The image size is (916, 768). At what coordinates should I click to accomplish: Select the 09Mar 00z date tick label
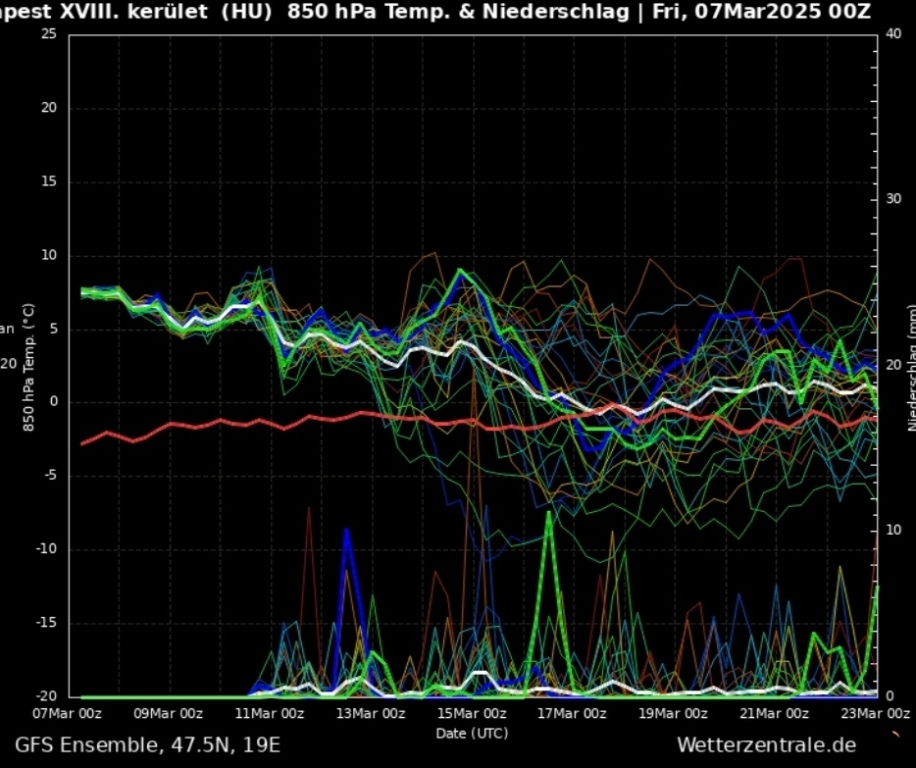[x=168, y=713]
